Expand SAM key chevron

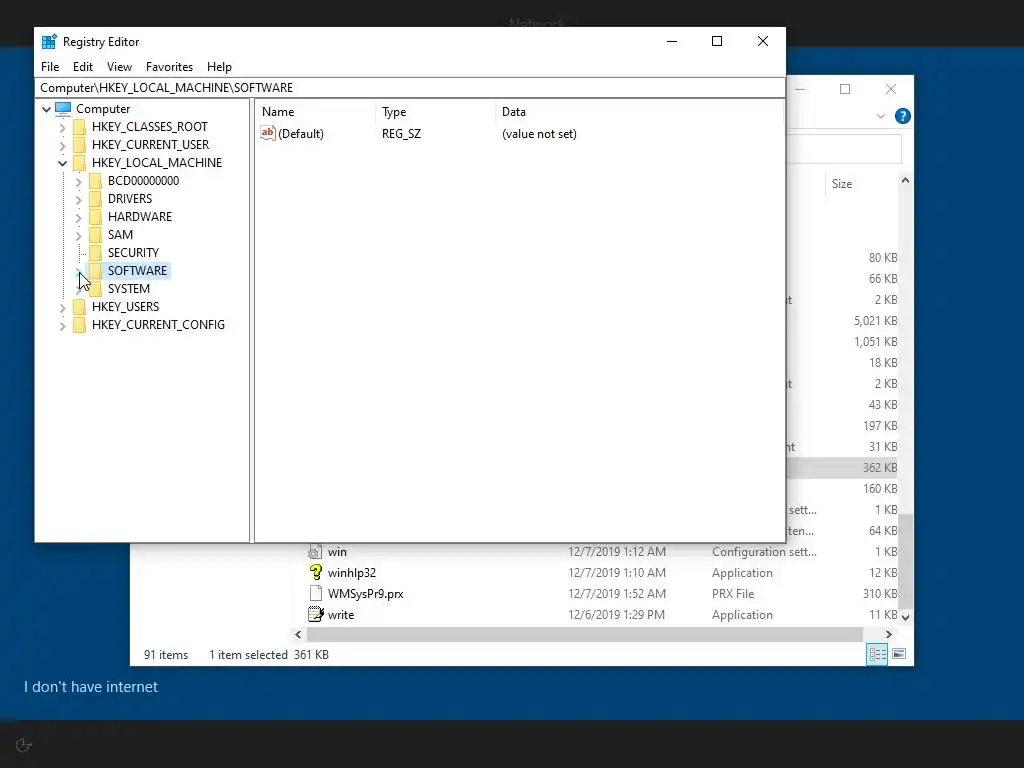click(78, 235)
